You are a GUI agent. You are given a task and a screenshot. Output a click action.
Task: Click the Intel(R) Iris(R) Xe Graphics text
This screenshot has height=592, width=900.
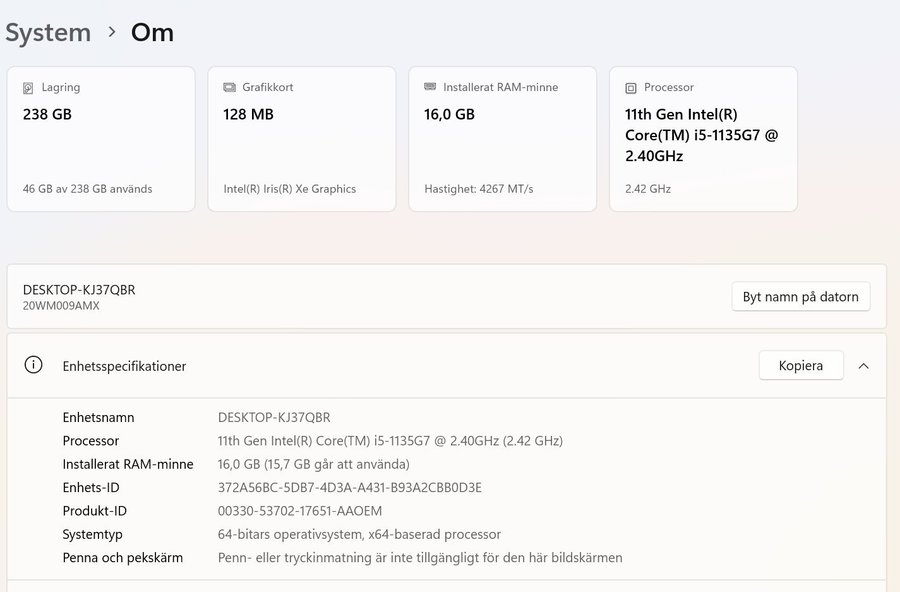[289, 189]
